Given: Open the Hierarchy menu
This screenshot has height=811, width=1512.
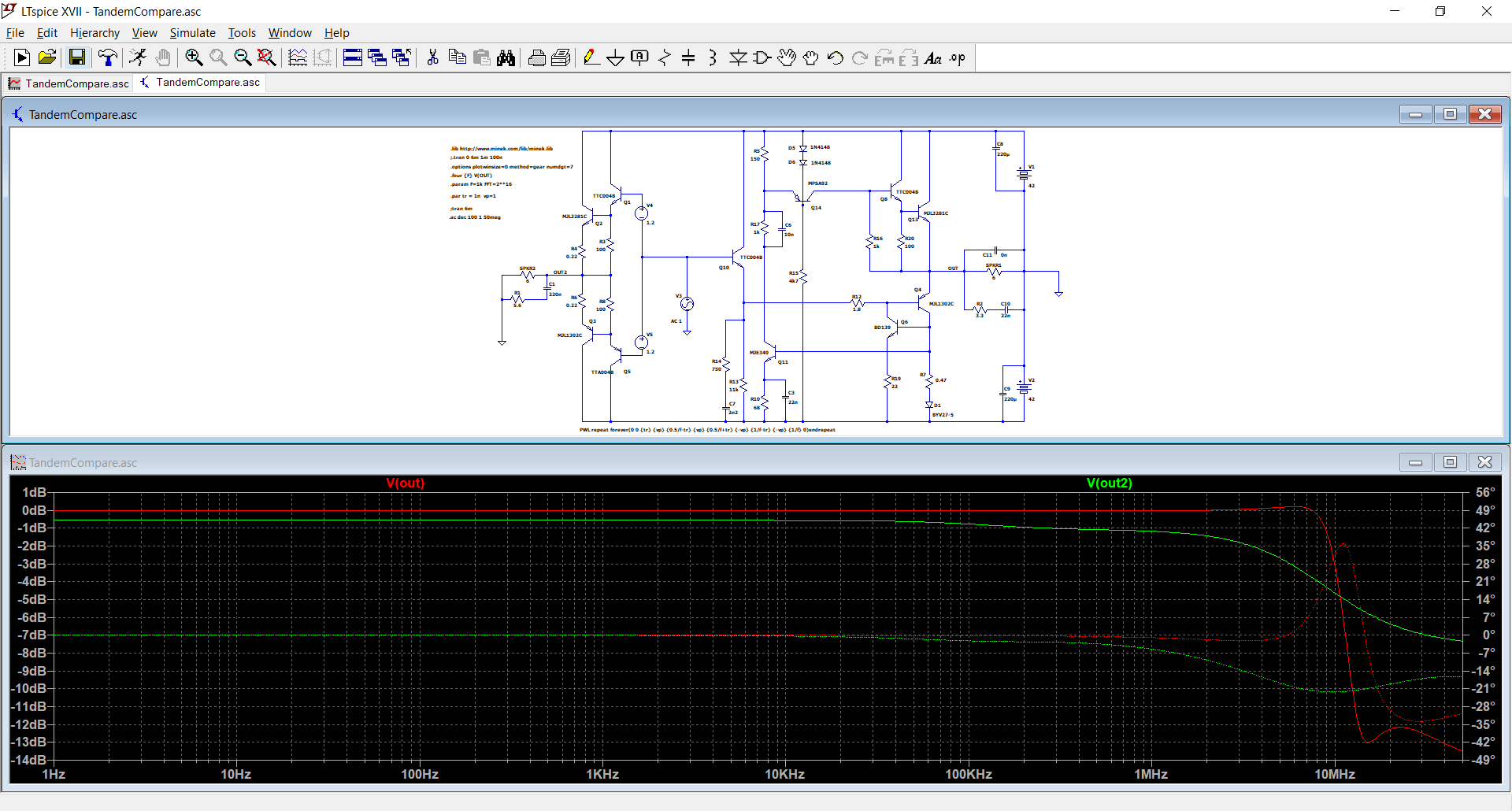Looking at the screenshot, I should (x=94, y=33).
